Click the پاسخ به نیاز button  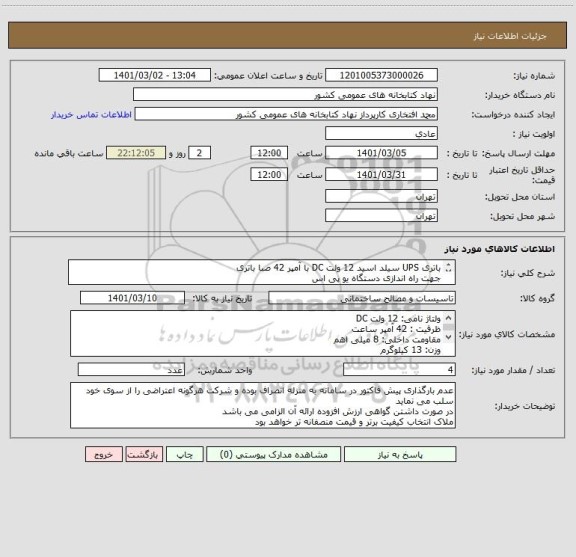pos(400,454)
